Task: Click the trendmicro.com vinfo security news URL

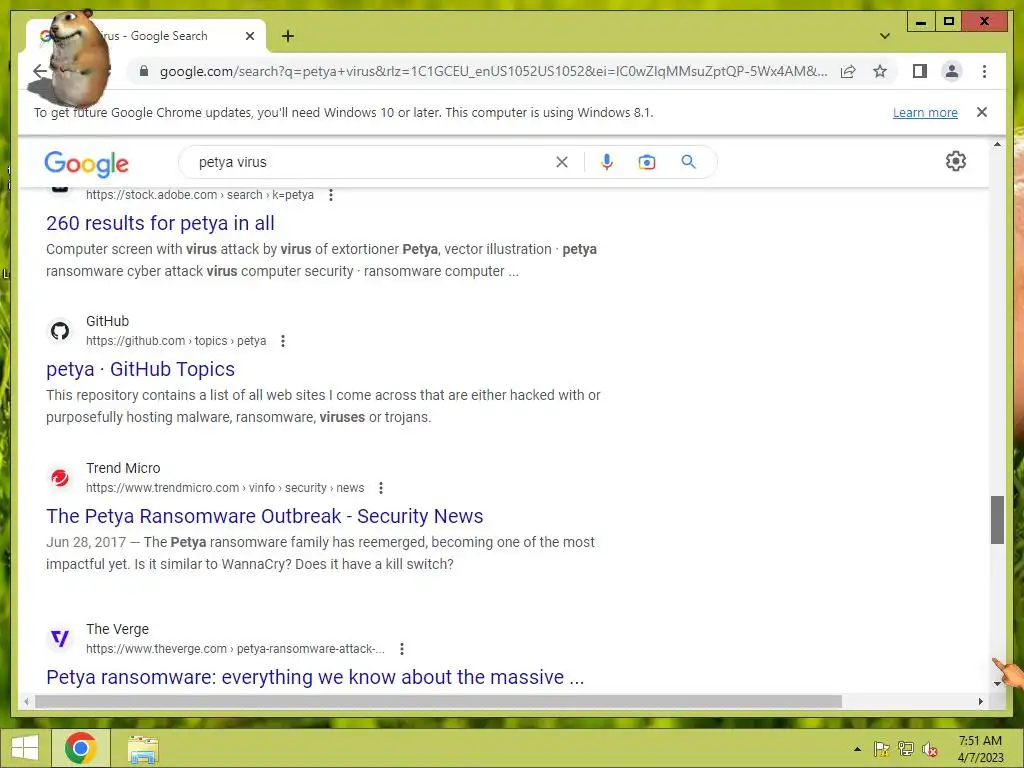Action: coord(225,488)
